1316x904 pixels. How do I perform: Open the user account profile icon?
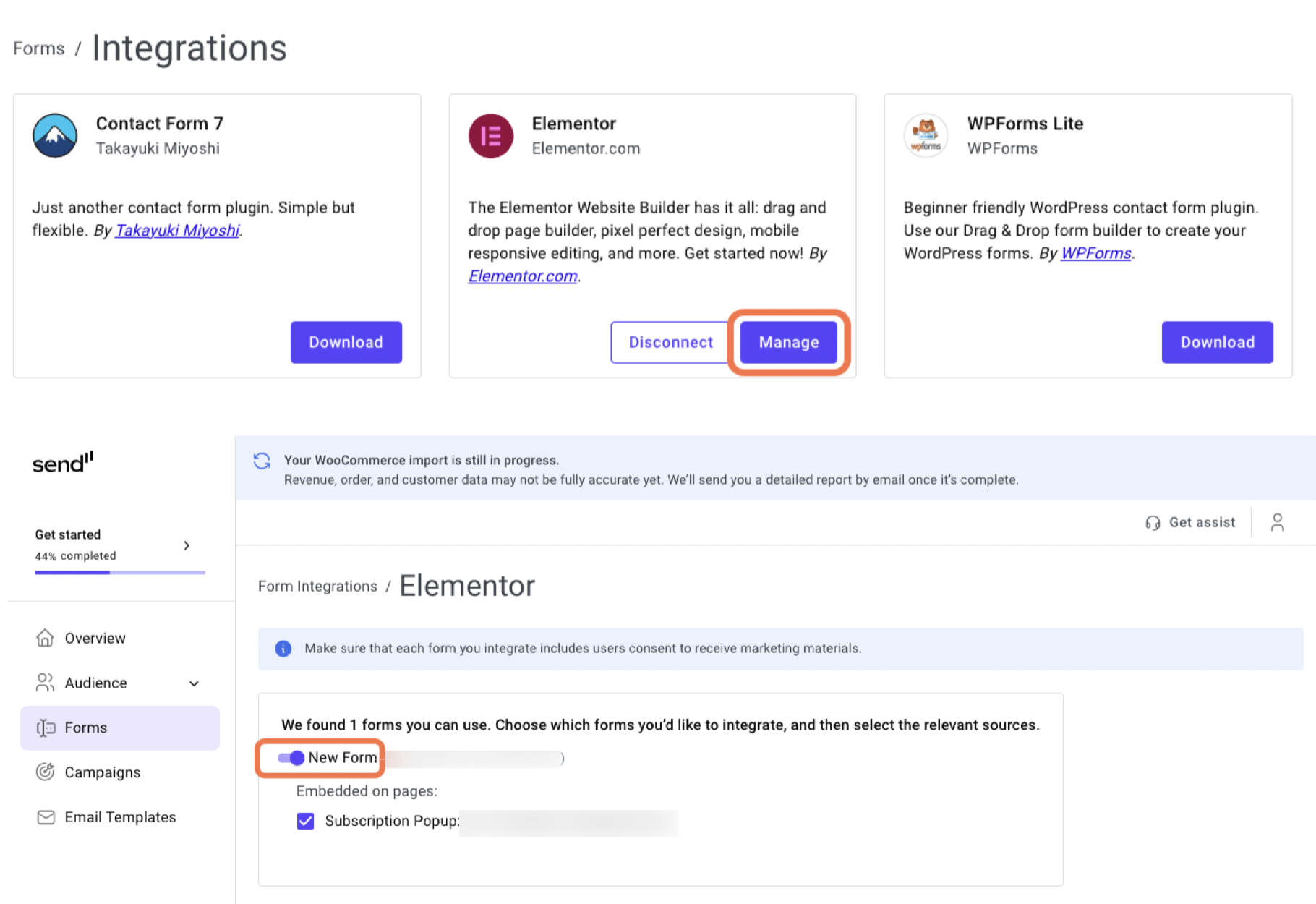[1278, 522]
